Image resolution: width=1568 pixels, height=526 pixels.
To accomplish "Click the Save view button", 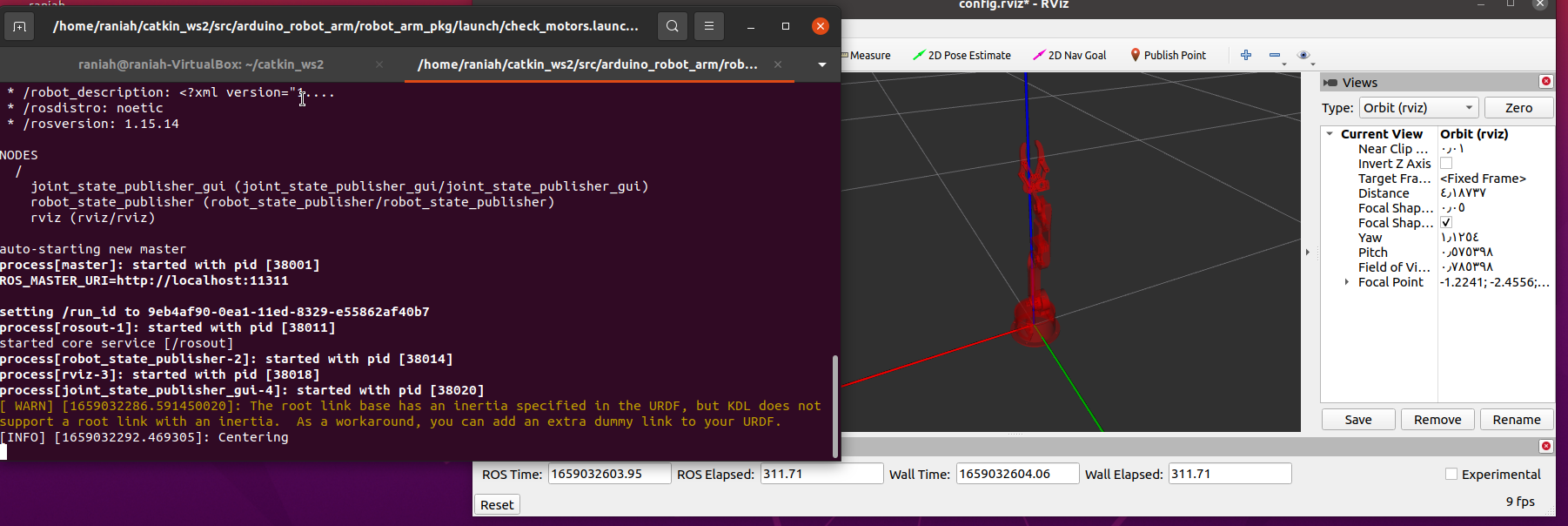I will [x=1358, y=420].
